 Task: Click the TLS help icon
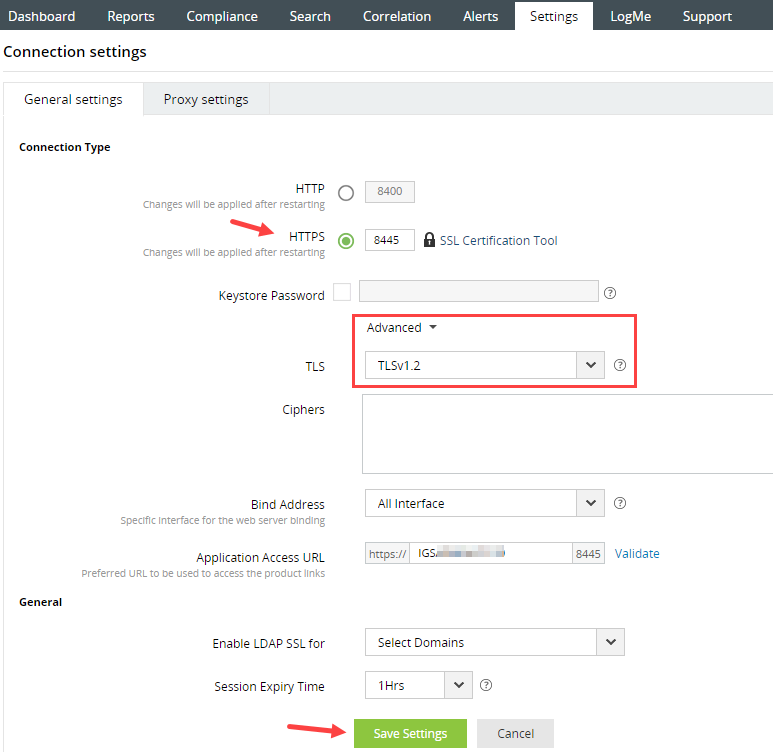click(620, 365)
